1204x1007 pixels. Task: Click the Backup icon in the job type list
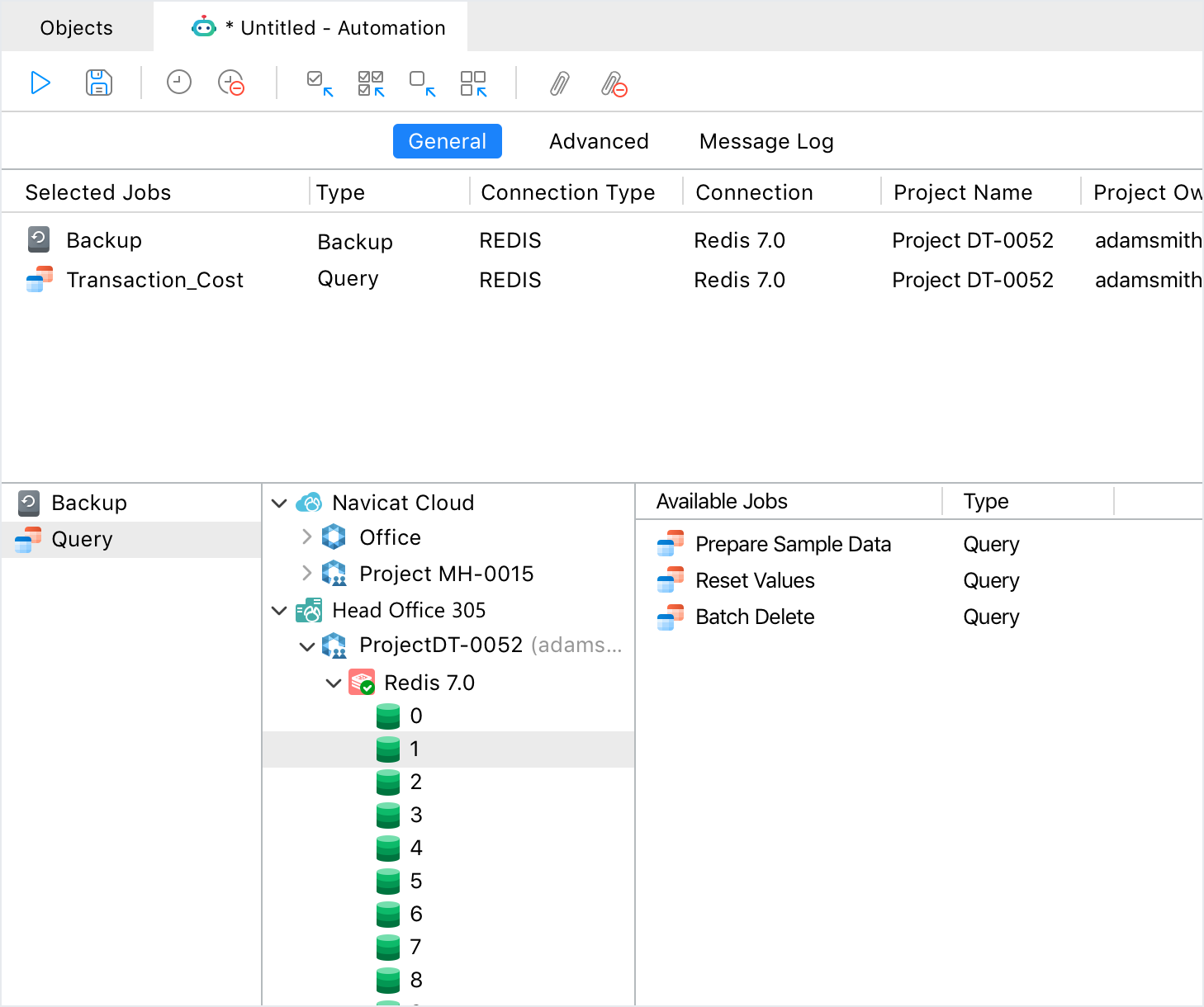(29, 503)
